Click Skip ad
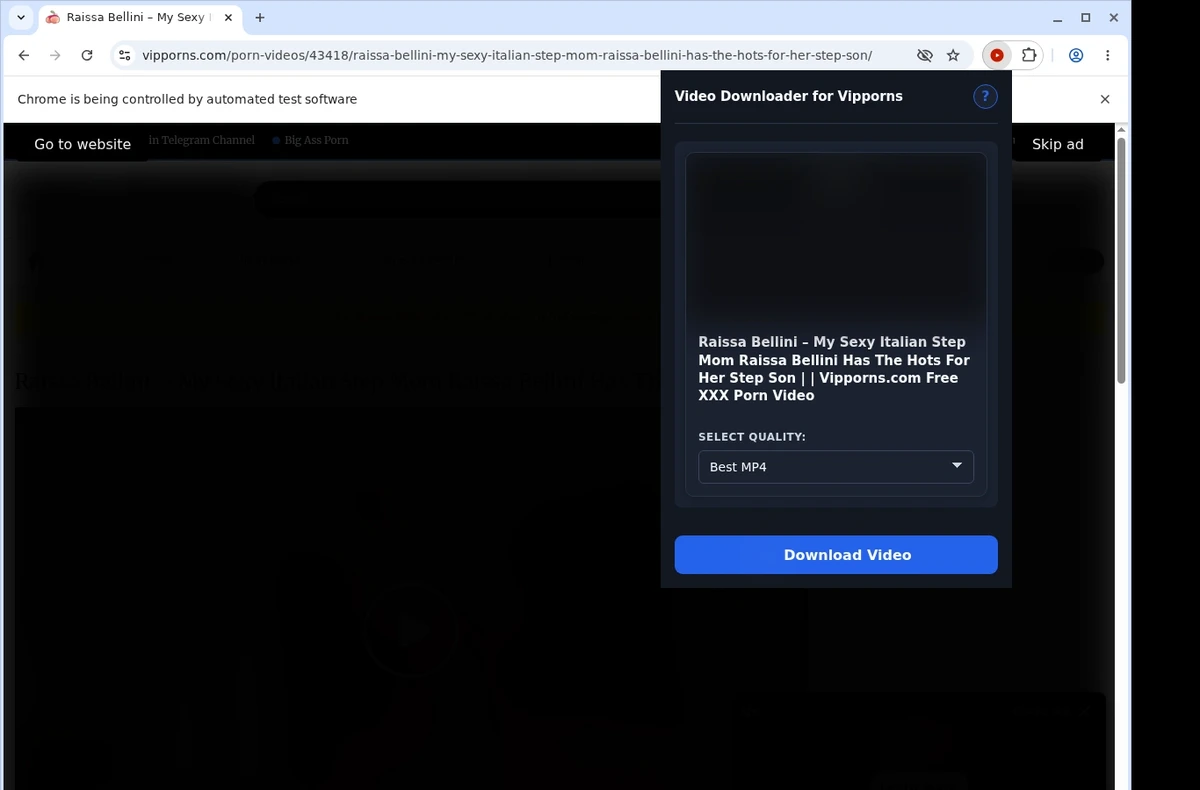This screenshot has width=1200, height=790. click(1058, 144)
